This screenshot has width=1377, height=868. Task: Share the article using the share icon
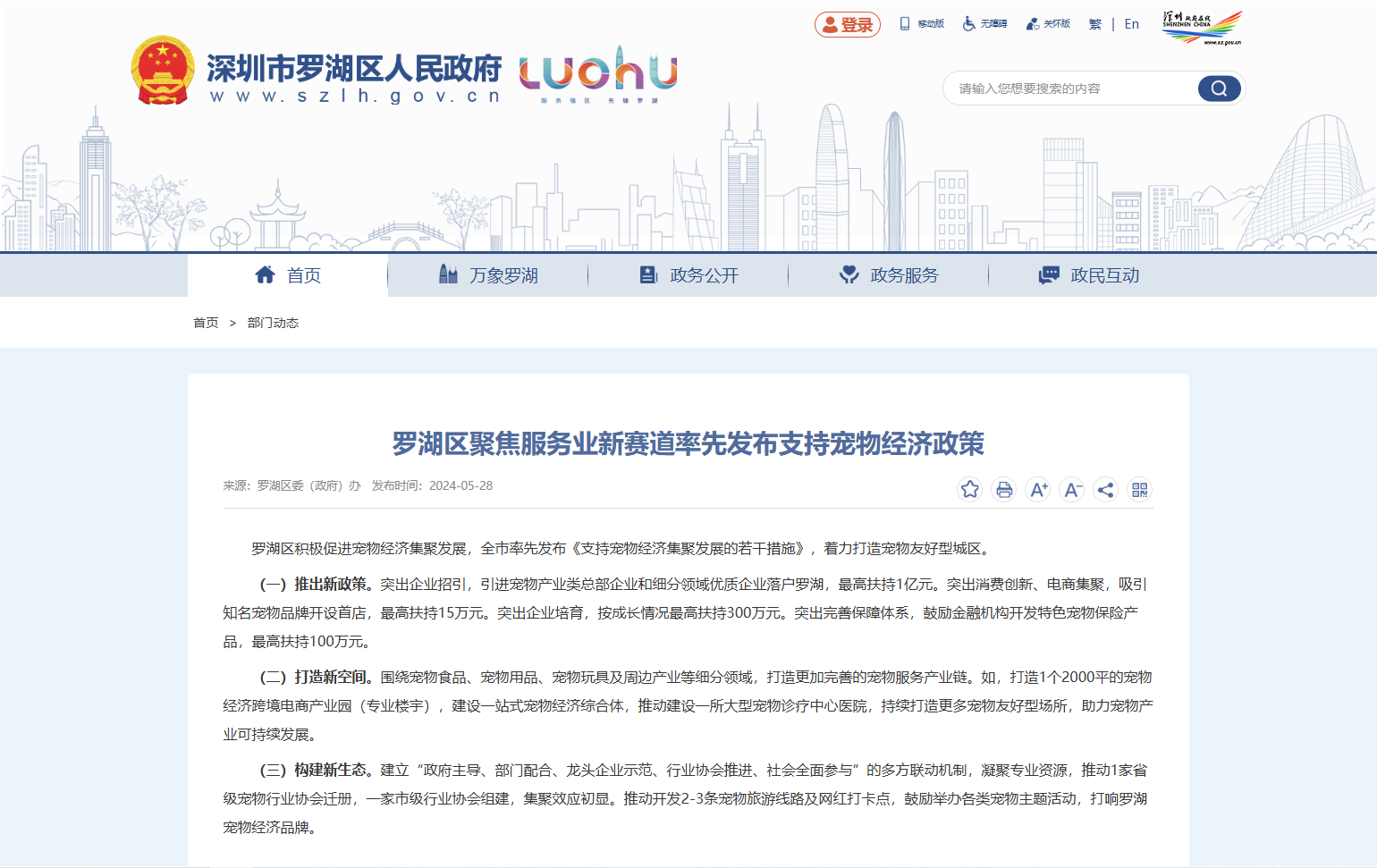pyautogui.click(x=1106, y=489)
